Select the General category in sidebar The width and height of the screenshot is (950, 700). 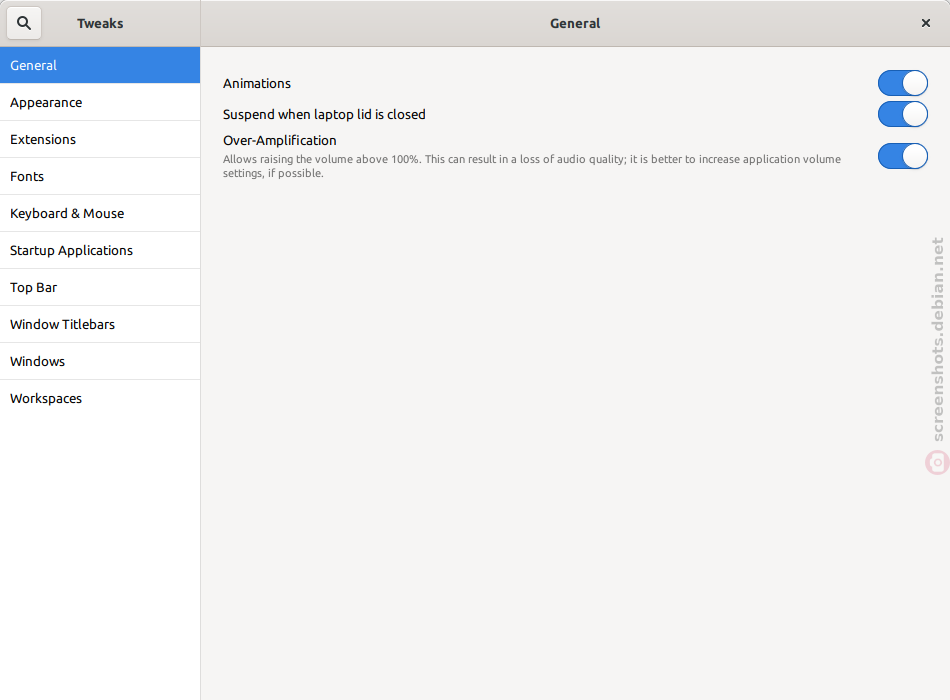coord(100,65)
